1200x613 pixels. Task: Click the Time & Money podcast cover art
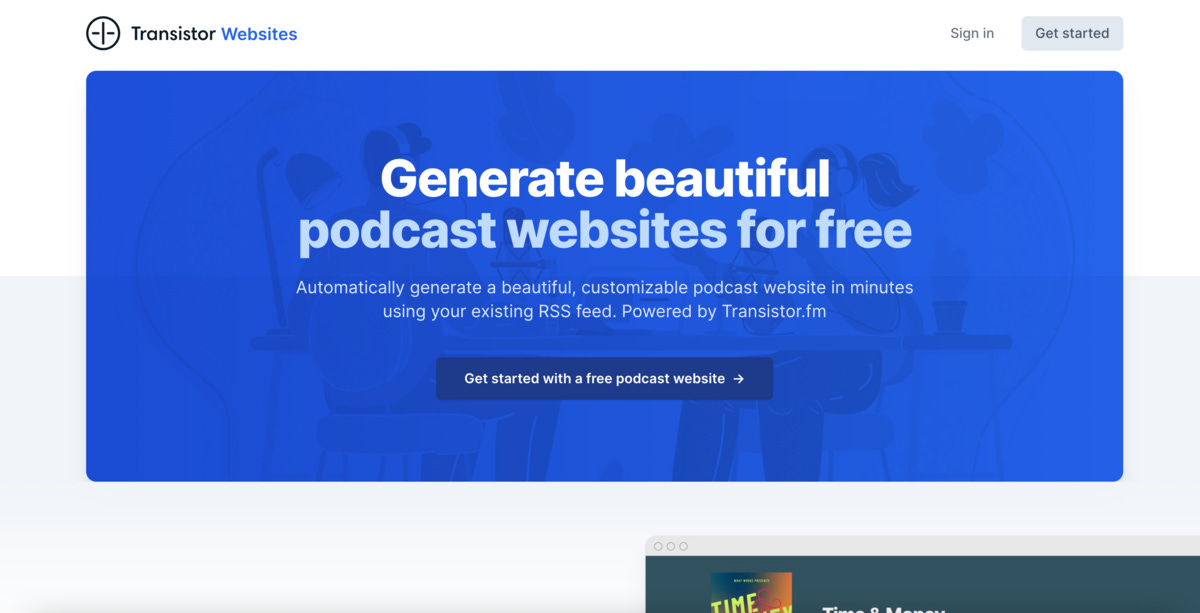point(751,593)
